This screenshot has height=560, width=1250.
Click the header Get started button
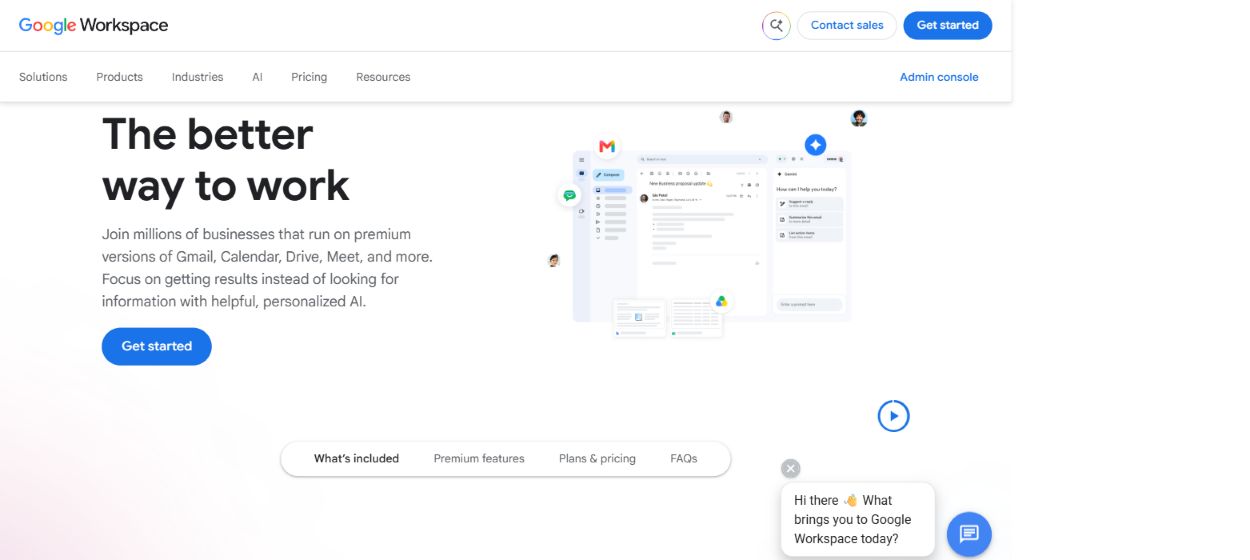click(947, 26)
